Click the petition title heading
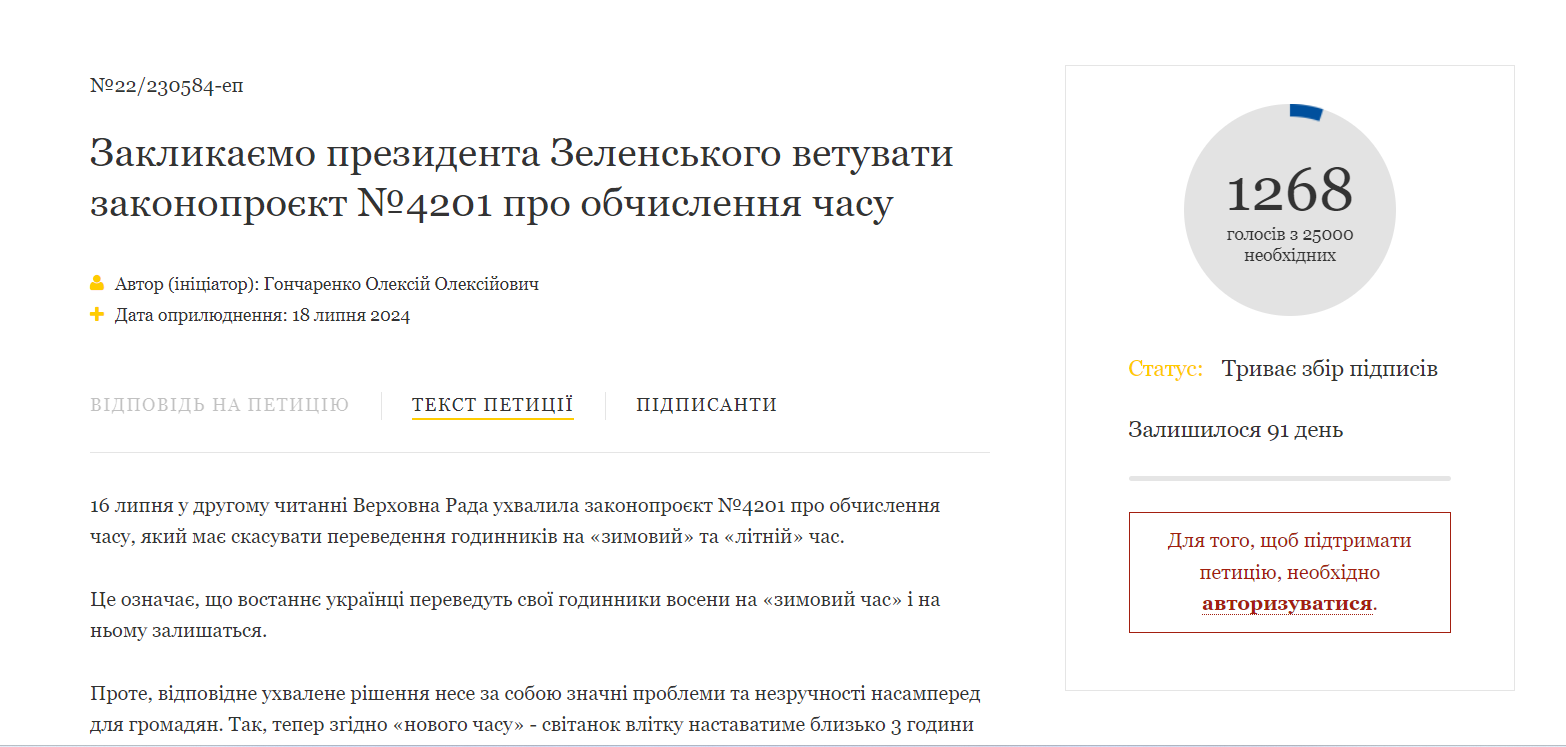The image size is (1566, 747). click(x=522, y=179)
